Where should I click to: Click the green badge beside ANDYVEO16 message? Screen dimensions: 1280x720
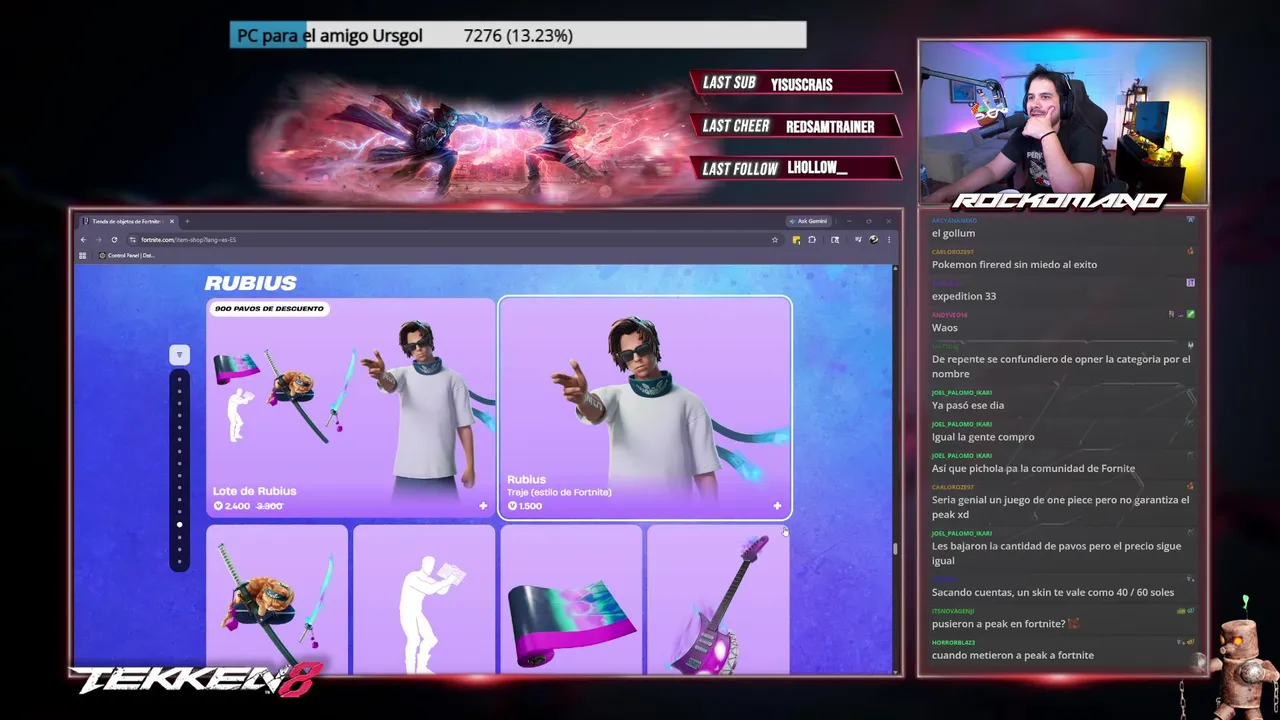point(1191,314)
